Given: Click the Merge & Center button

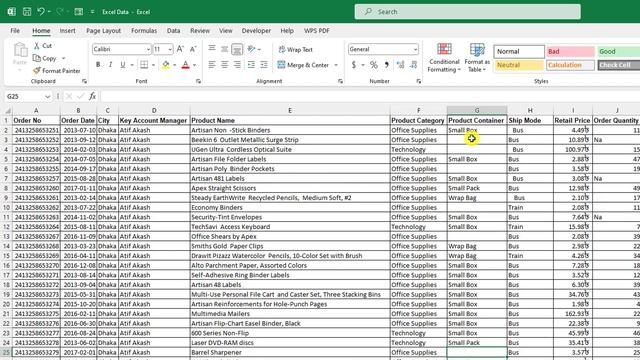Looking at the screenshot, I should 303,65.
